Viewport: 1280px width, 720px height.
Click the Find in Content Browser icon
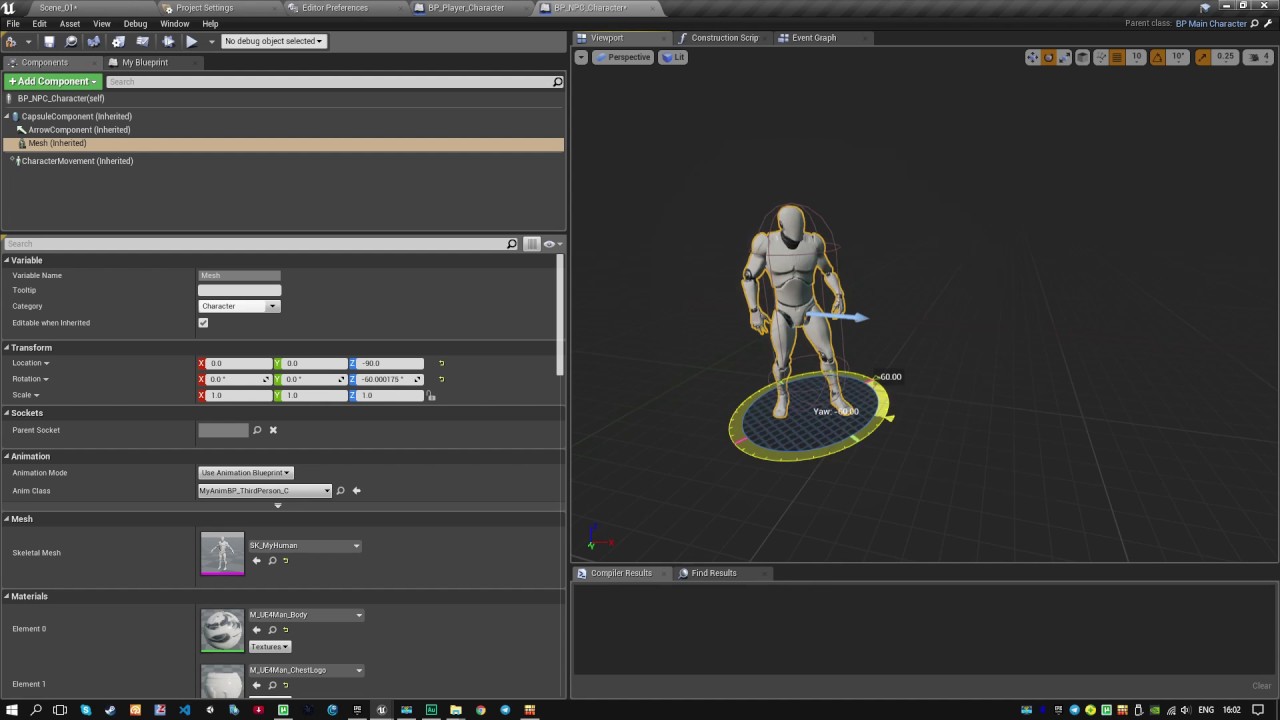click(x=71, y=41)
